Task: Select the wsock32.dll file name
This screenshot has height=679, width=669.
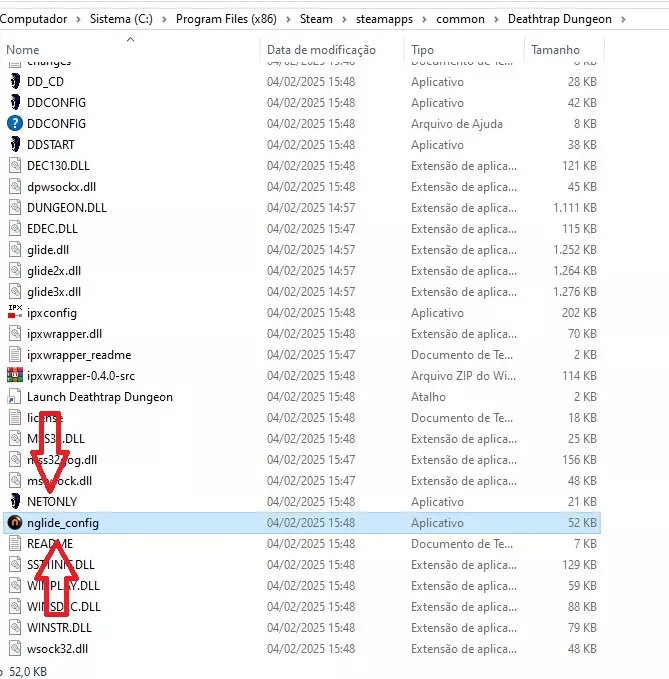Action: (57, 649)
